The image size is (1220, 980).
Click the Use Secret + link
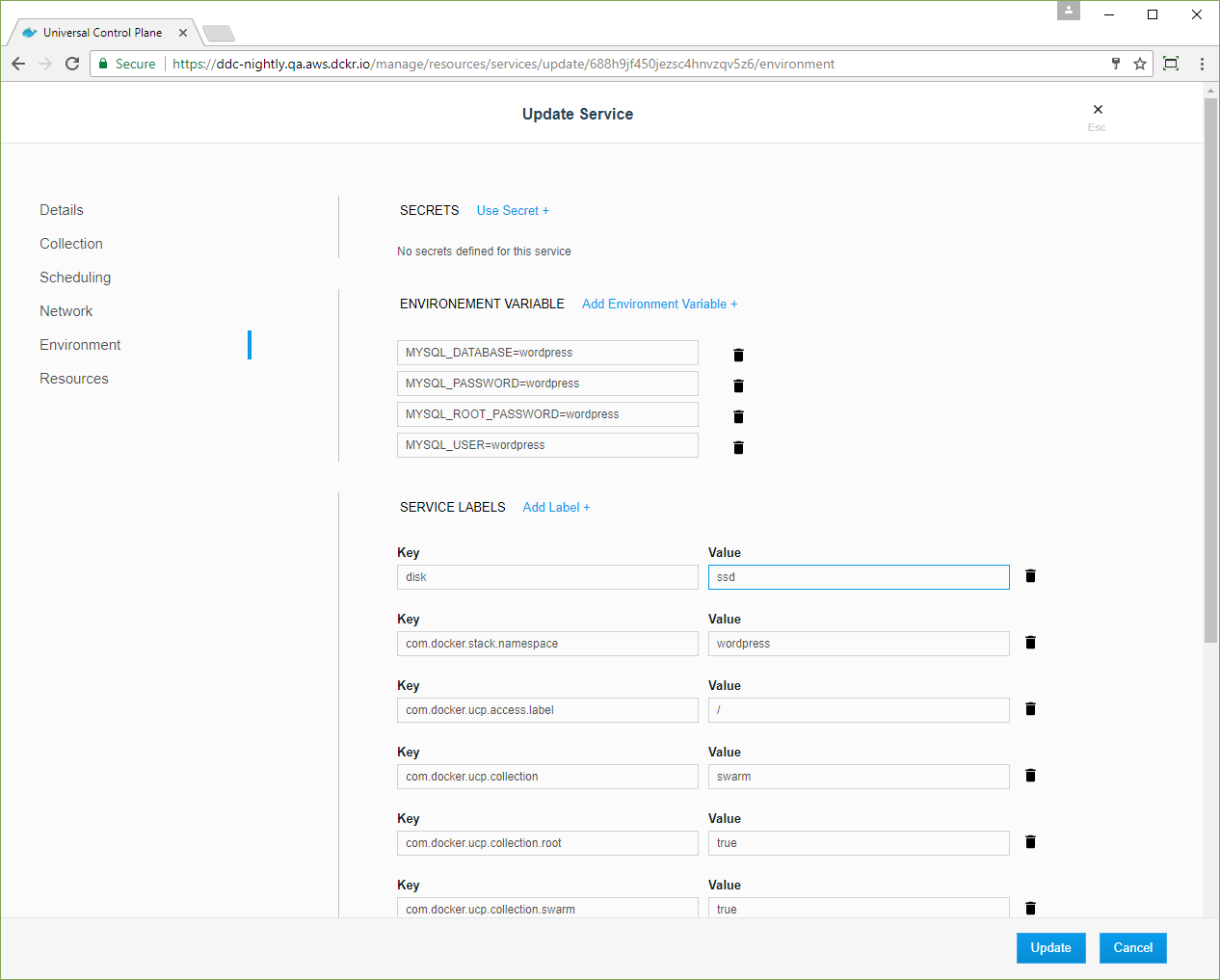click(x=513, y=210)
